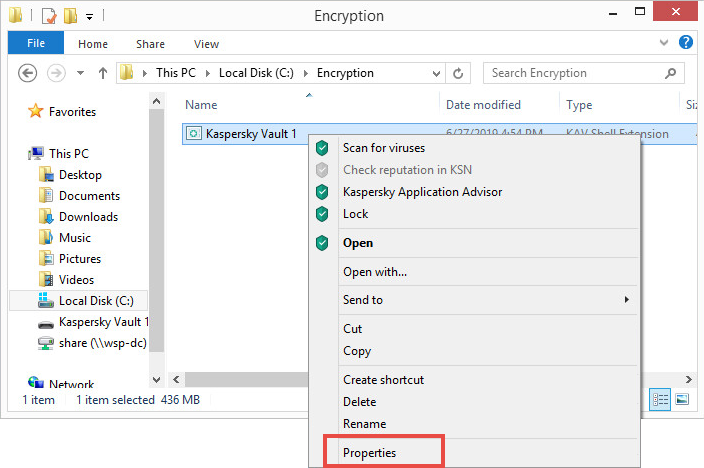This screenshot has width=704, height=468.
Task: Choose Delete from the context menu
Action: [474, 402]
